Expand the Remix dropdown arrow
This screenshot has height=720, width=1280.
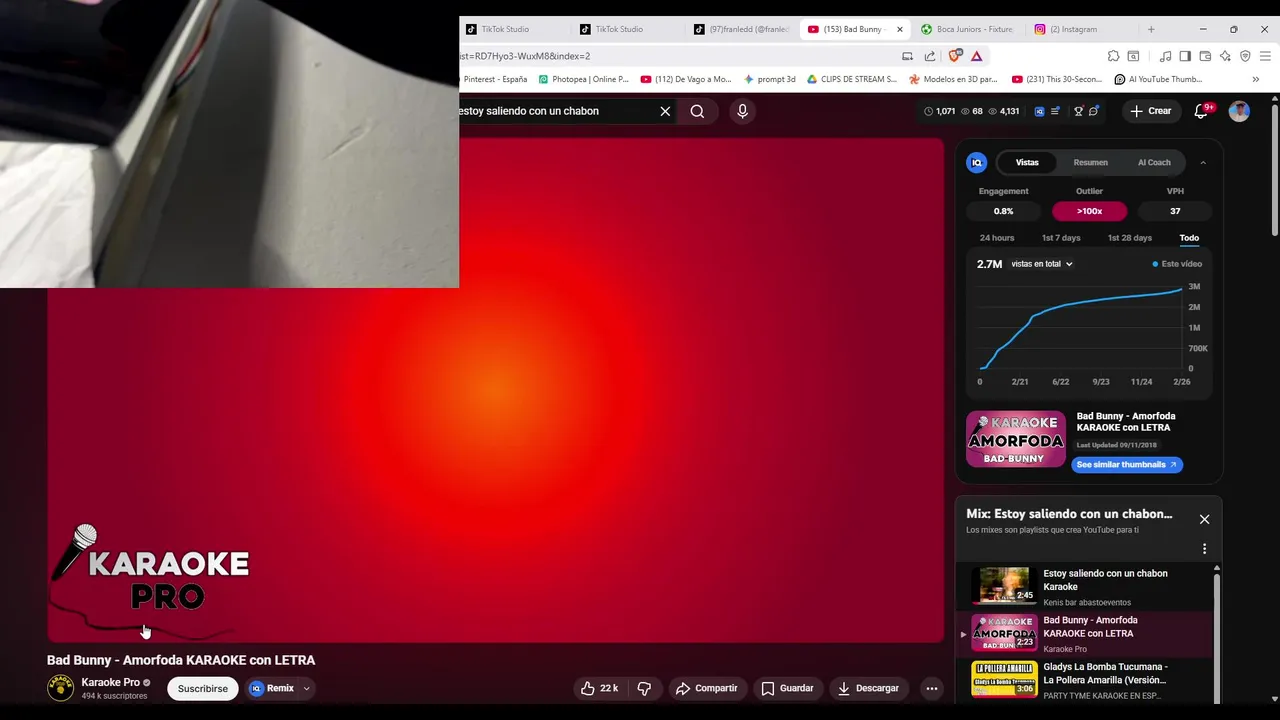click(x=306, y=688)
